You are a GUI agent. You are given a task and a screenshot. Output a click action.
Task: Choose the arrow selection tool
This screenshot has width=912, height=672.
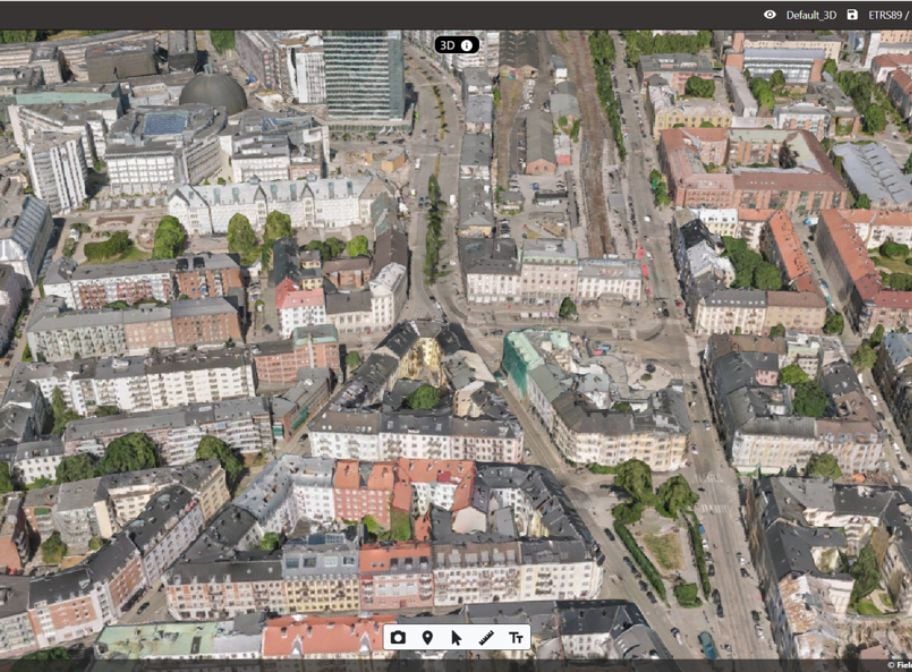[458, 637]
